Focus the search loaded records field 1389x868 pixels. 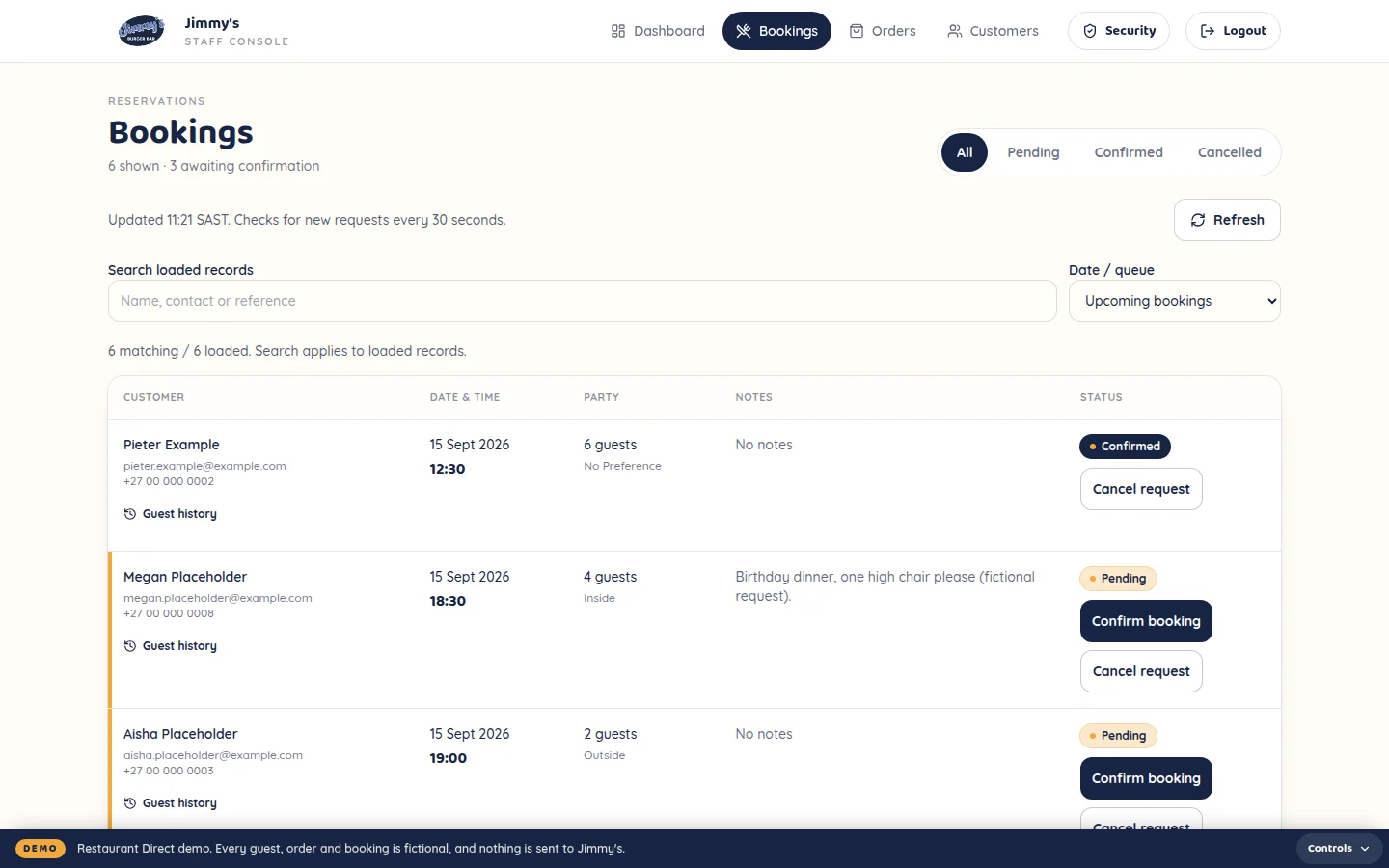(x=583, y=301)
